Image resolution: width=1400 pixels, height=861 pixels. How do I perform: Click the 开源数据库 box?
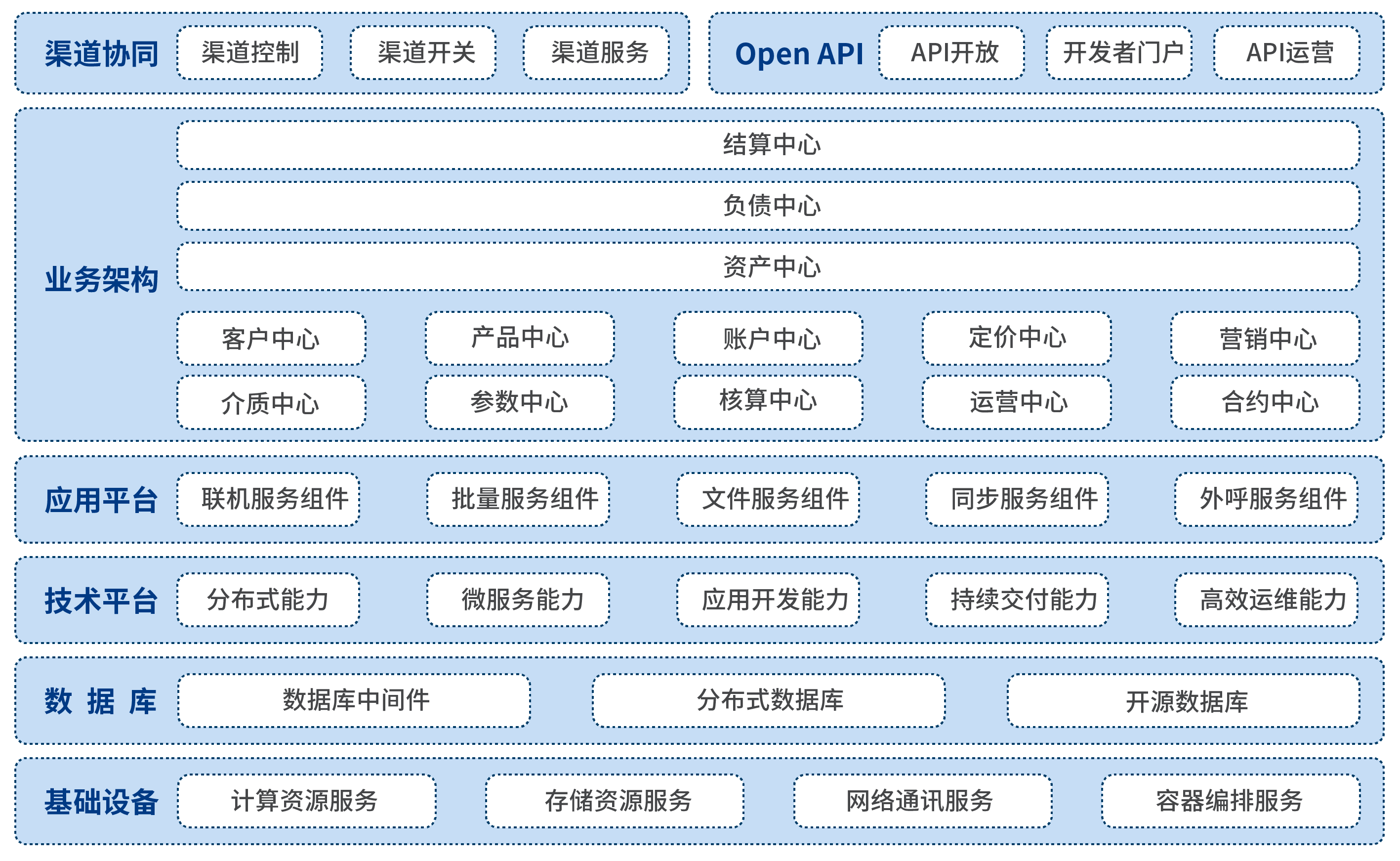1184,700
